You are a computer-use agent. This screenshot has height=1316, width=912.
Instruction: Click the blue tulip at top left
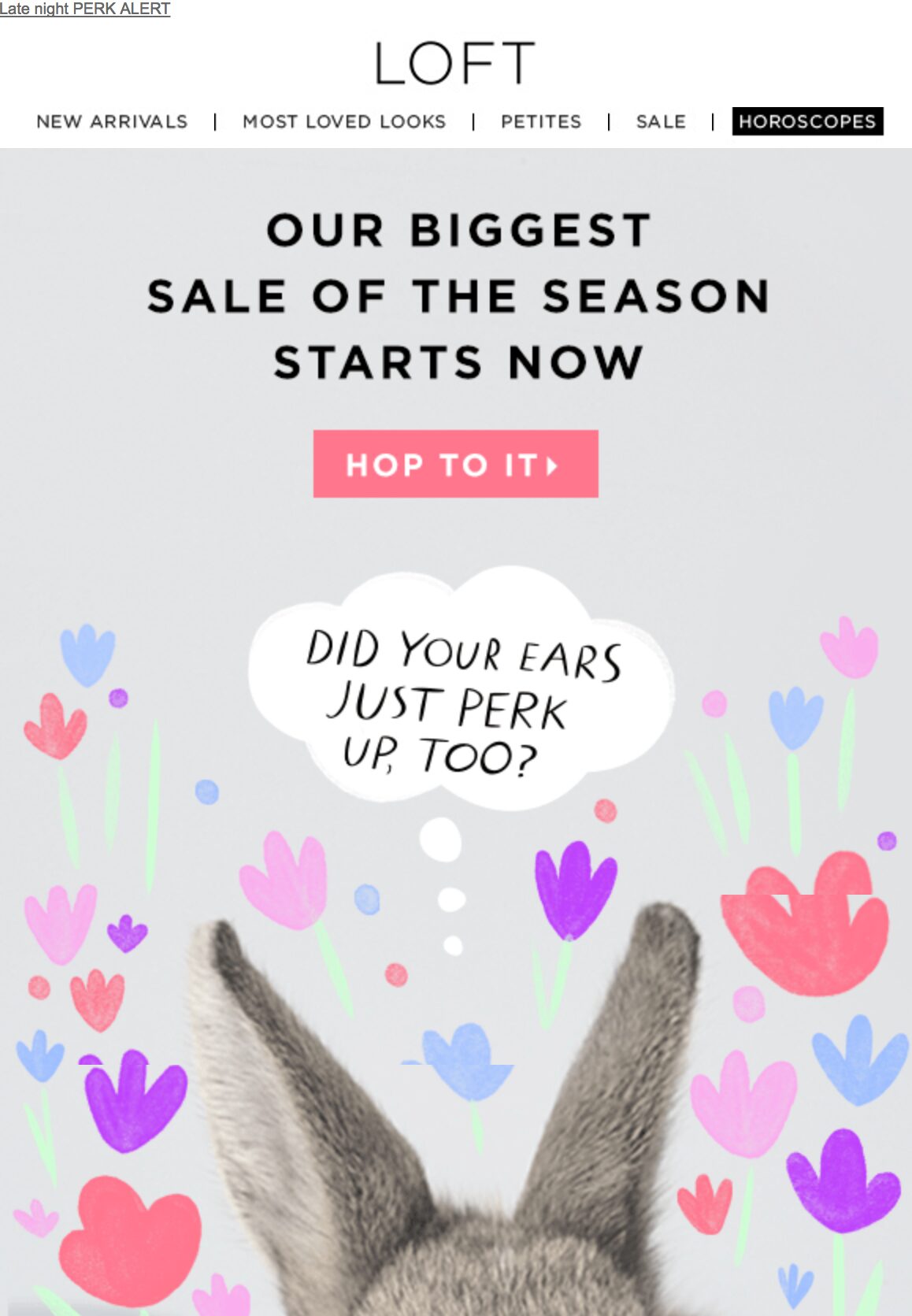point(87,655)
